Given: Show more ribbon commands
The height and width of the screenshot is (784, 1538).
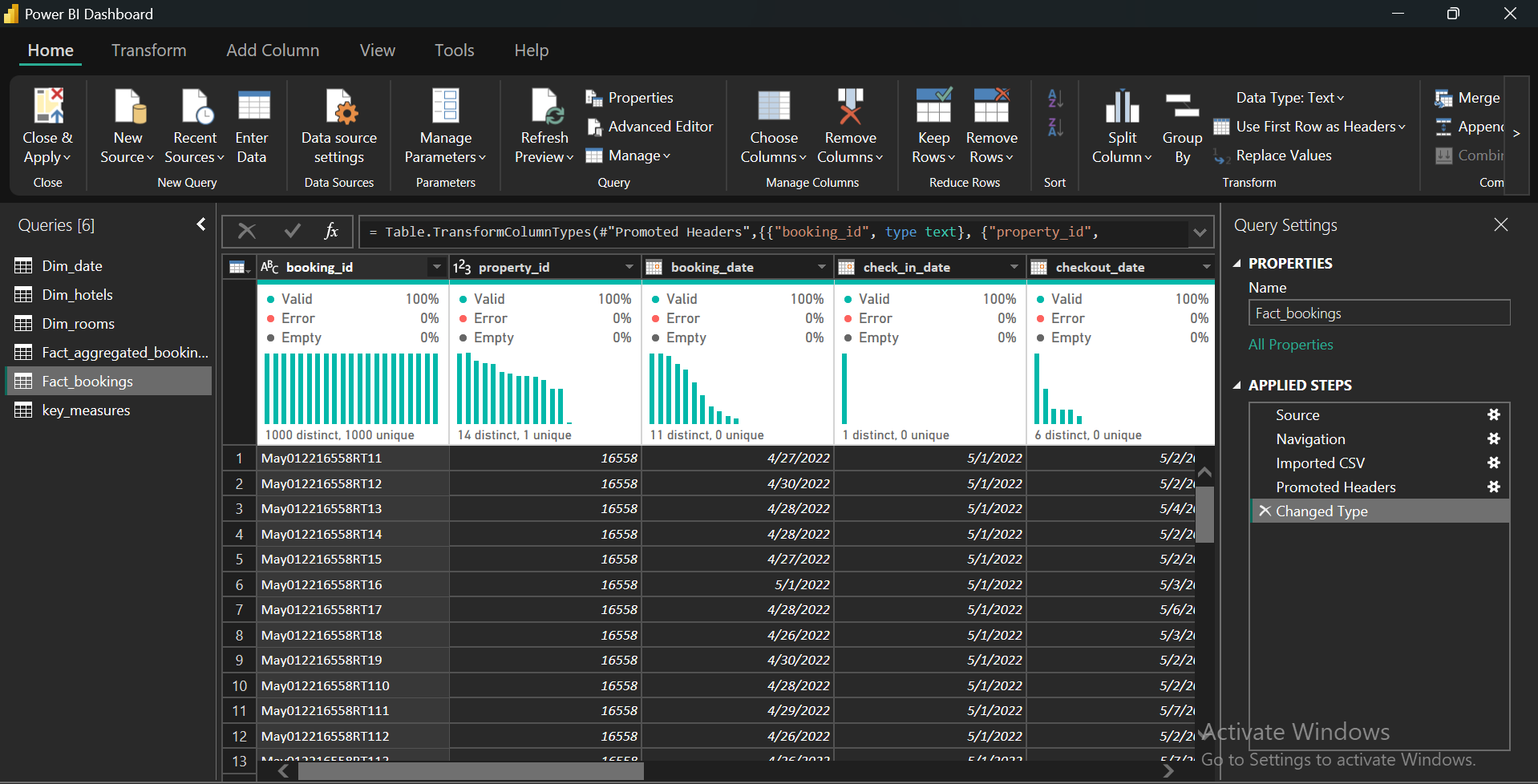Looking at the screenshot, I should 1516,134.
